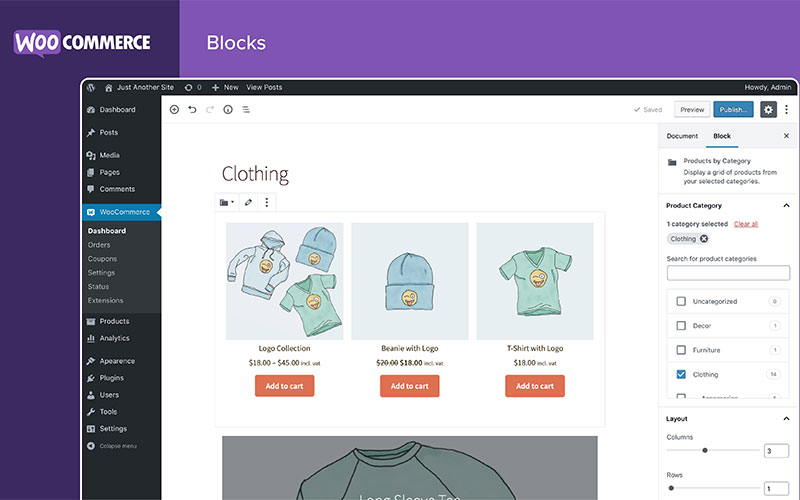Screen dimensions: 800x500
Task: Open the WooCommerce Status submenu
Action: (98, 286)
